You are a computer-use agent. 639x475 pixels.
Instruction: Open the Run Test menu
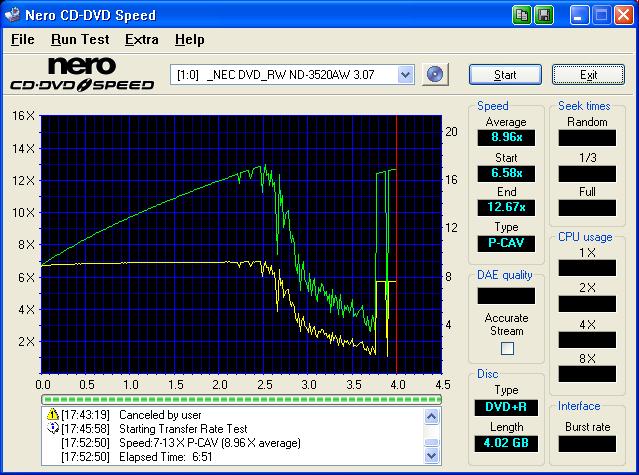[80, 40]
